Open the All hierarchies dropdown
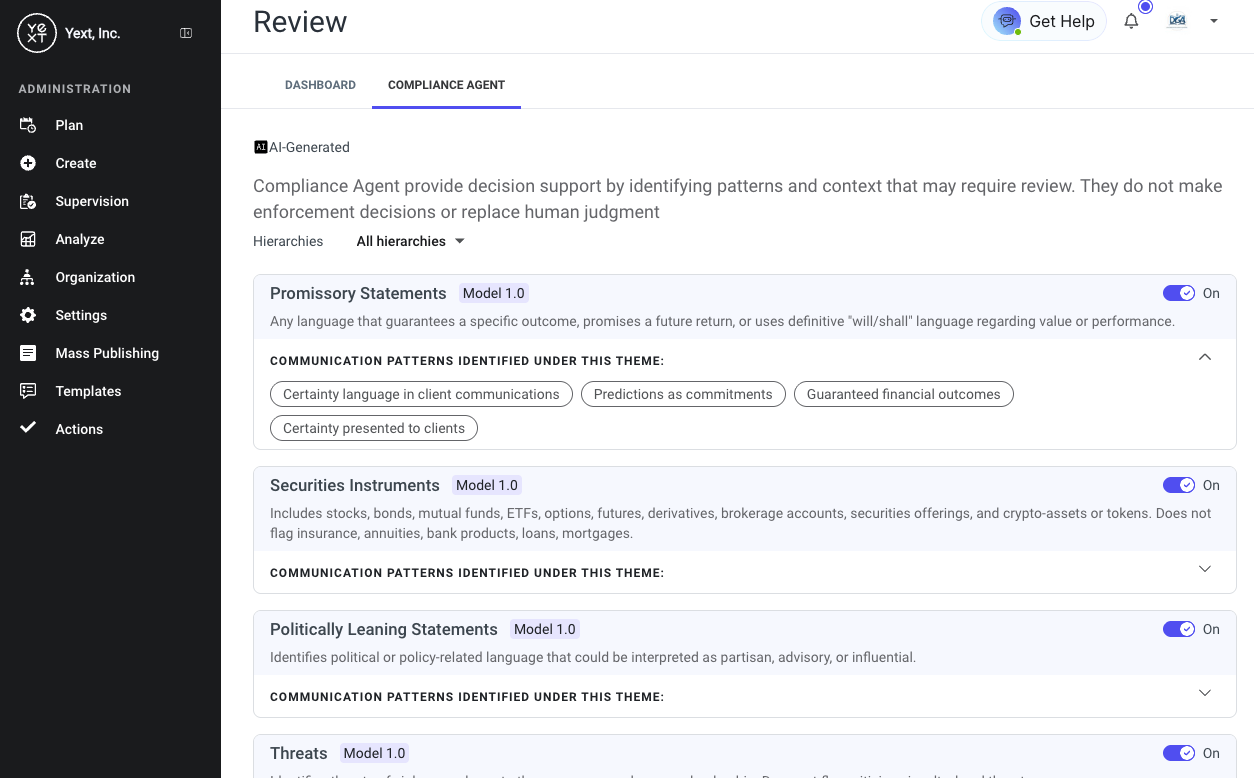Image resolution: width=1254 pixels, height=778 pixels. click(411, 241)
